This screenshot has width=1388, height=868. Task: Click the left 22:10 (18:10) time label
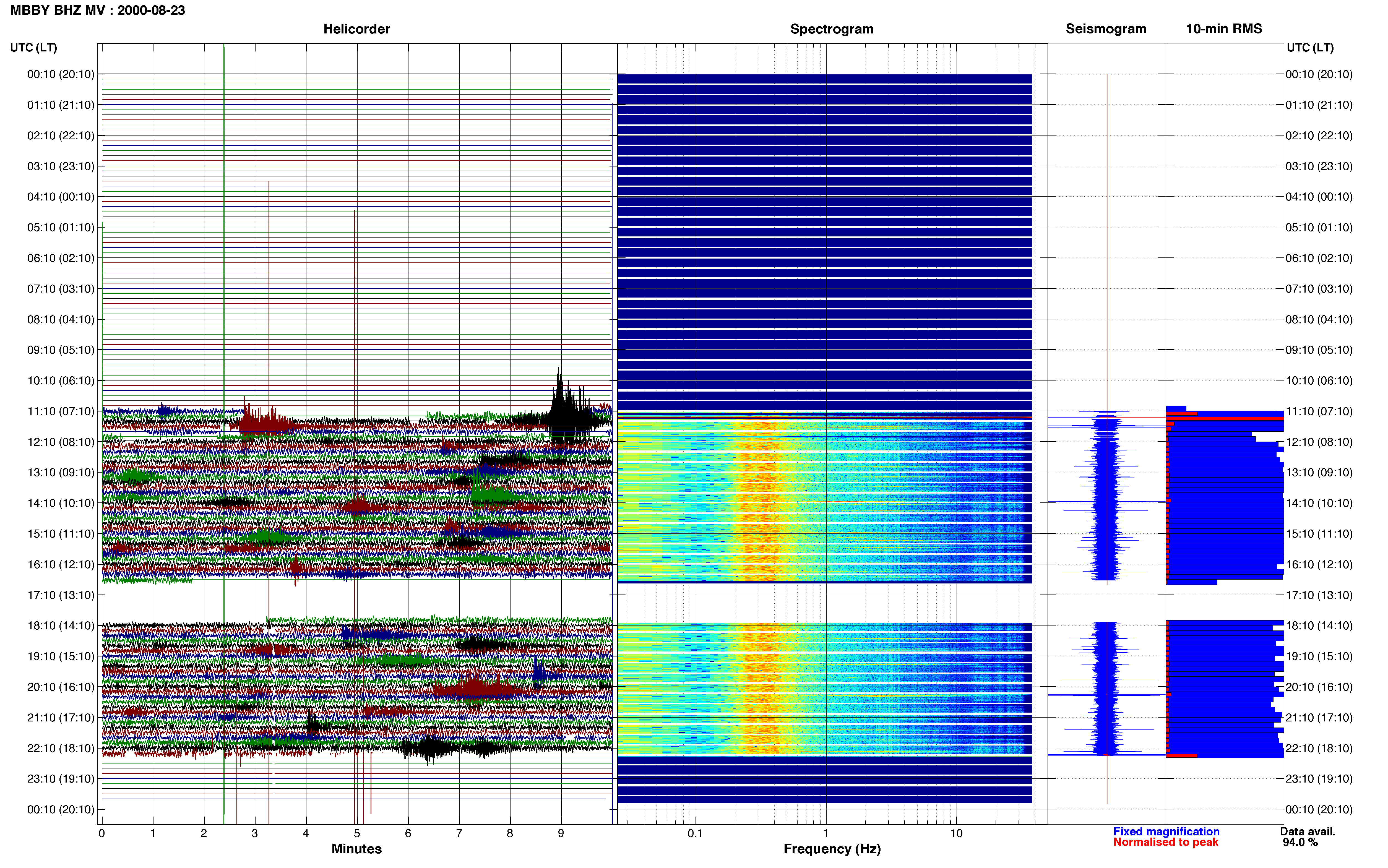pyautogui.click(x=61, y=749)
